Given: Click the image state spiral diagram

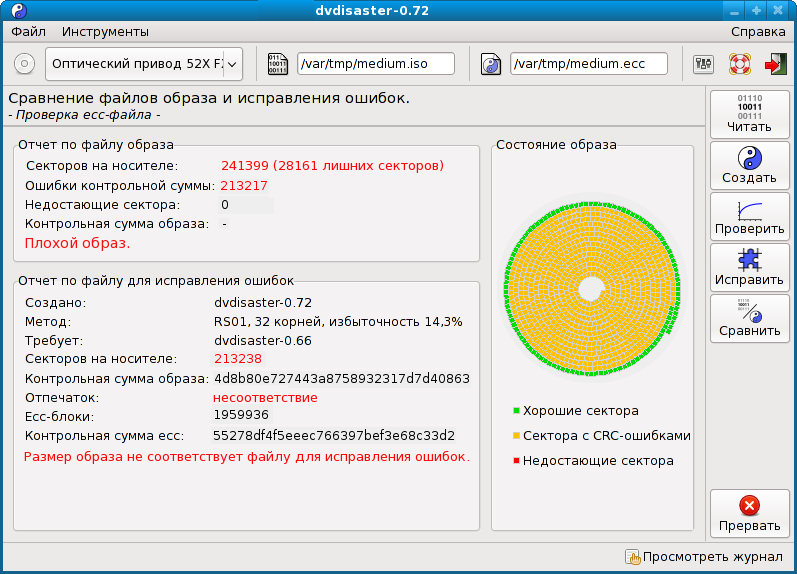Looking at the screenshot, I should click(592, 289).
